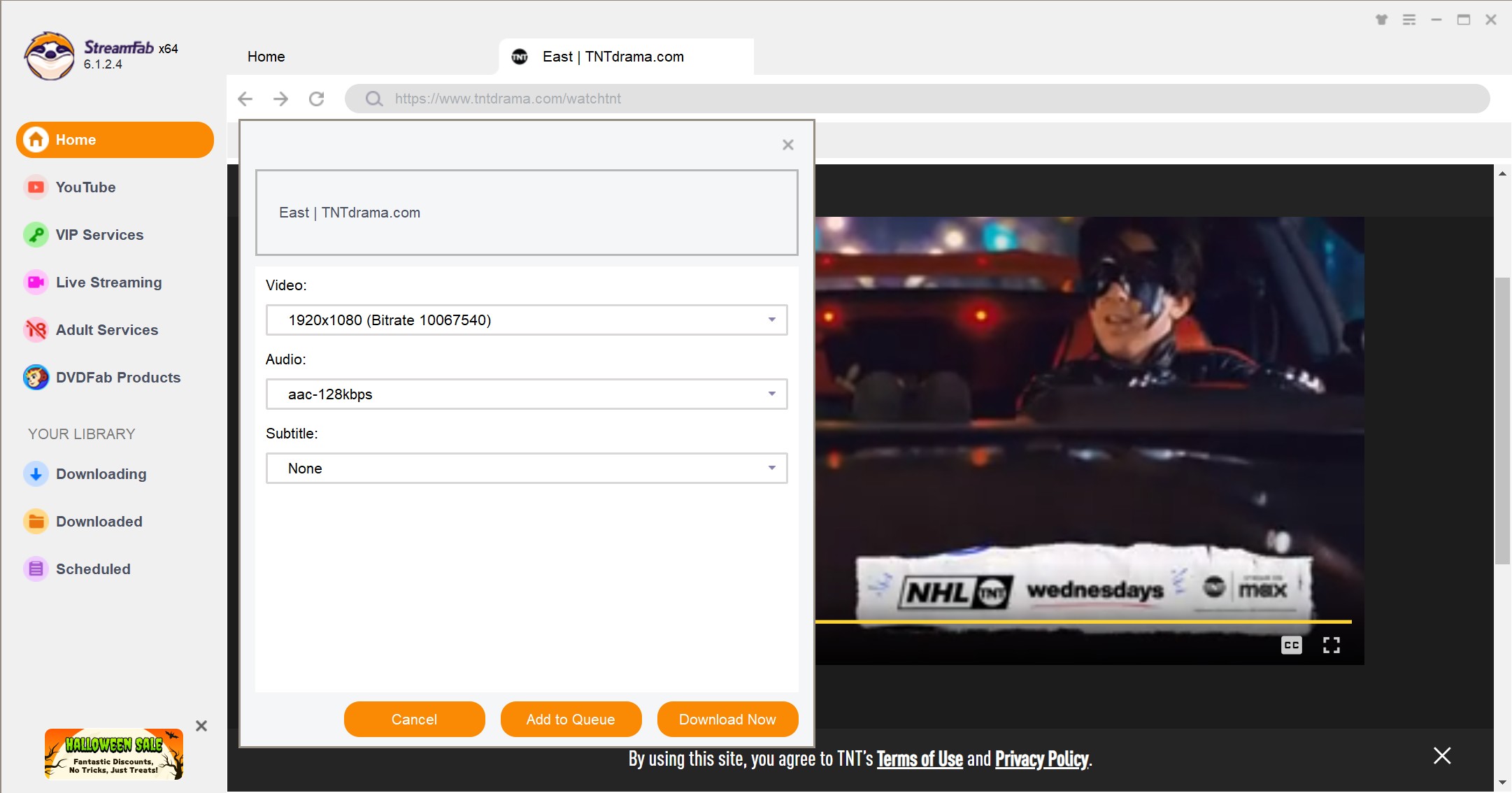Viewport: 1512px width, 793px height.
Task: Click the Download Now button
Action: [x=727, y=719]
